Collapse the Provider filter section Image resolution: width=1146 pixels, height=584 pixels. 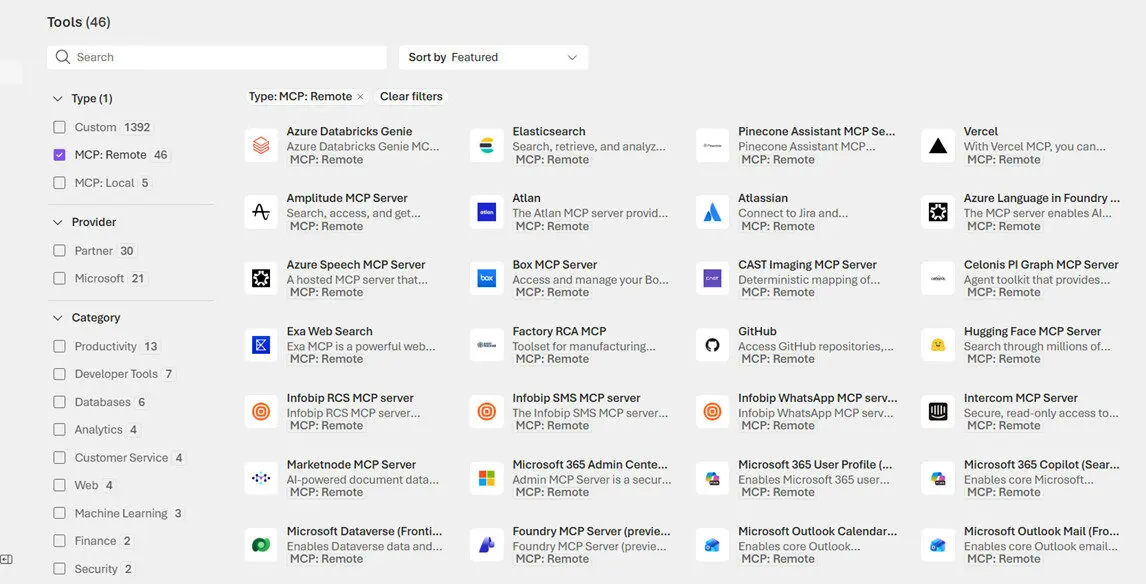pyautogui.click(x=58, y=222)
